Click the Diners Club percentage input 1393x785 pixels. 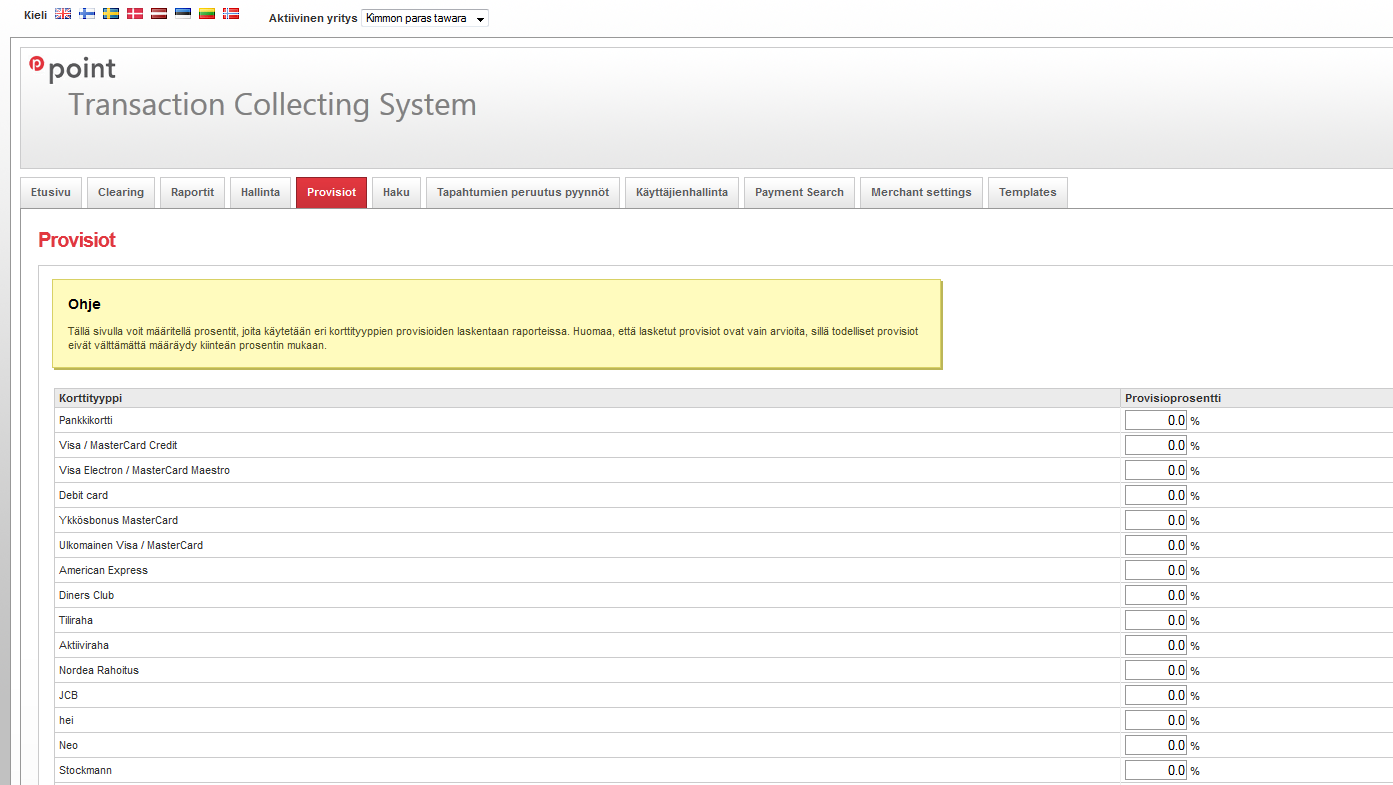[x=1156, y=595]
